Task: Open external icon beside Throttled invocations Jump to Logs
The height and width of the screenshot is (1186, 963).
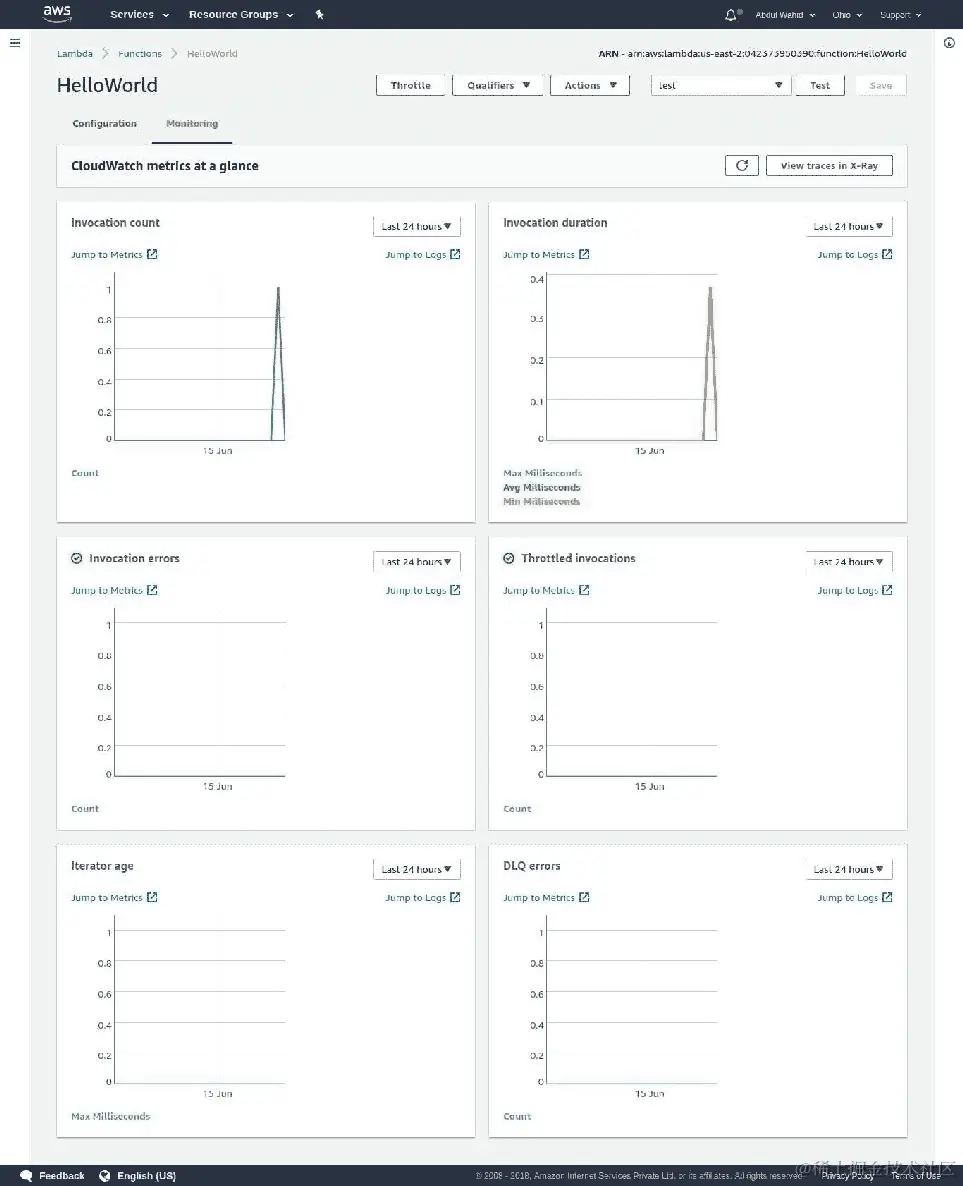Action: click(887, 590)
